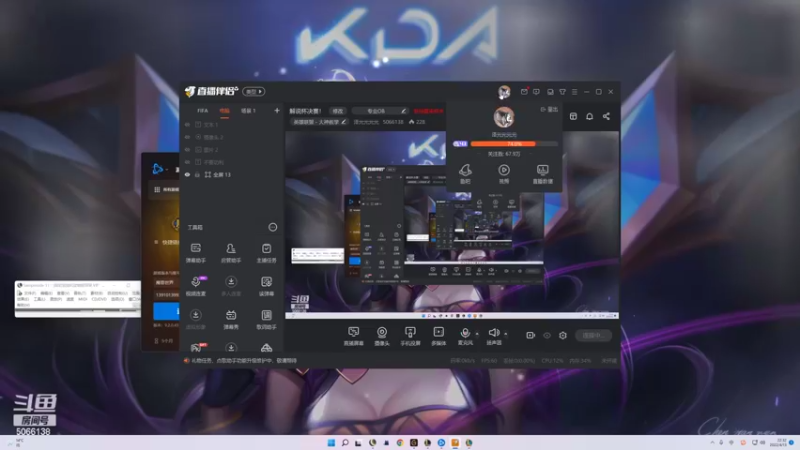
Task: Click the blue button in the window behind
Action: tap(166, 311)
